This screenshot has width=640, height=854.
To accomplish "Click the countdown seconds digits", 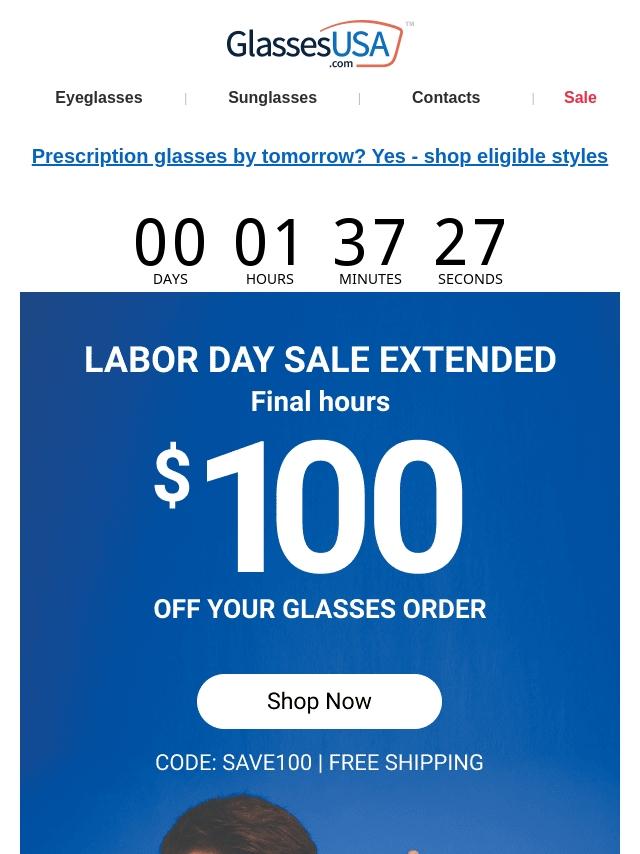I will pyautogui.click(x=470, y=241).
